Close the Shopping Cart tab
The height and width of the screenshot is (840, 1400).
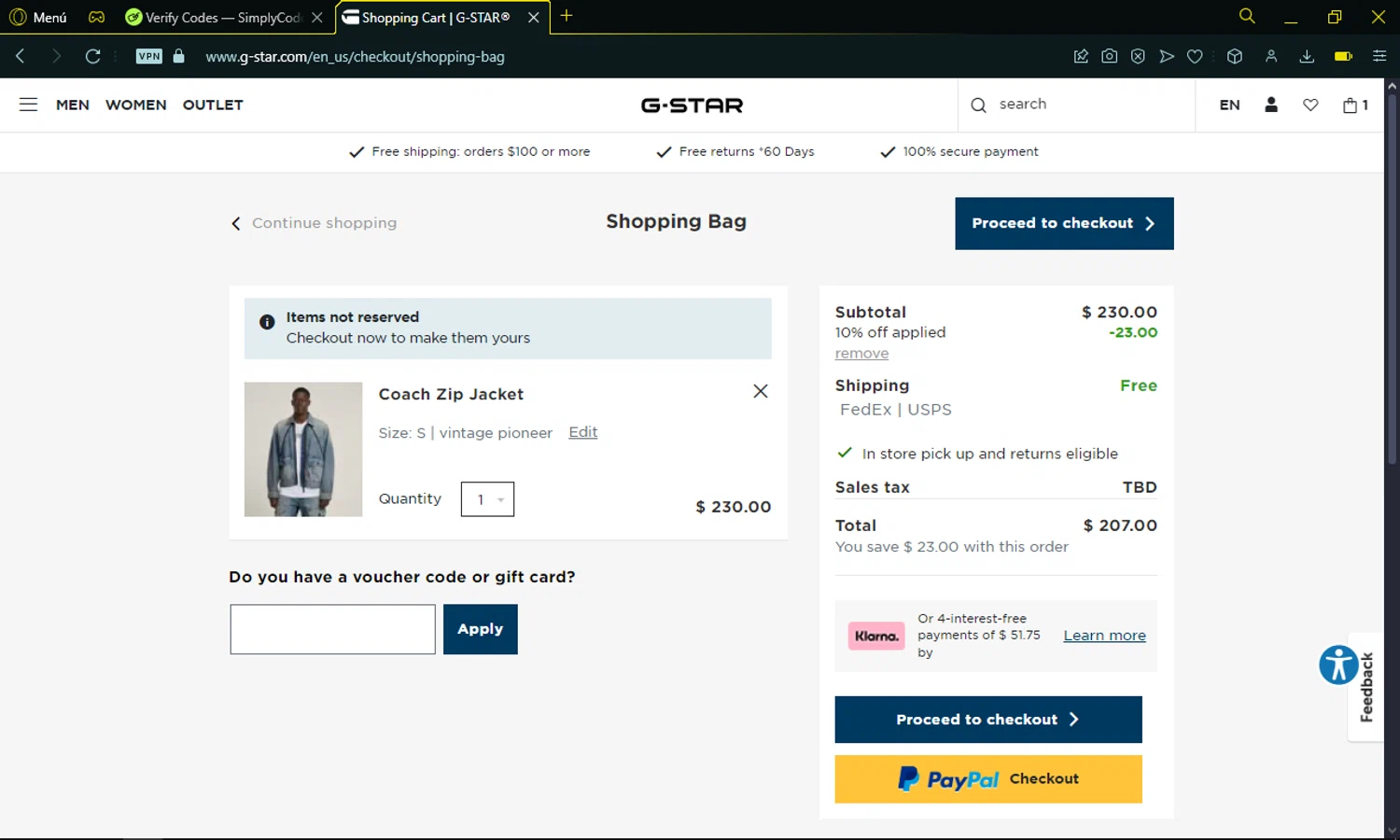[x=534, y=18]
